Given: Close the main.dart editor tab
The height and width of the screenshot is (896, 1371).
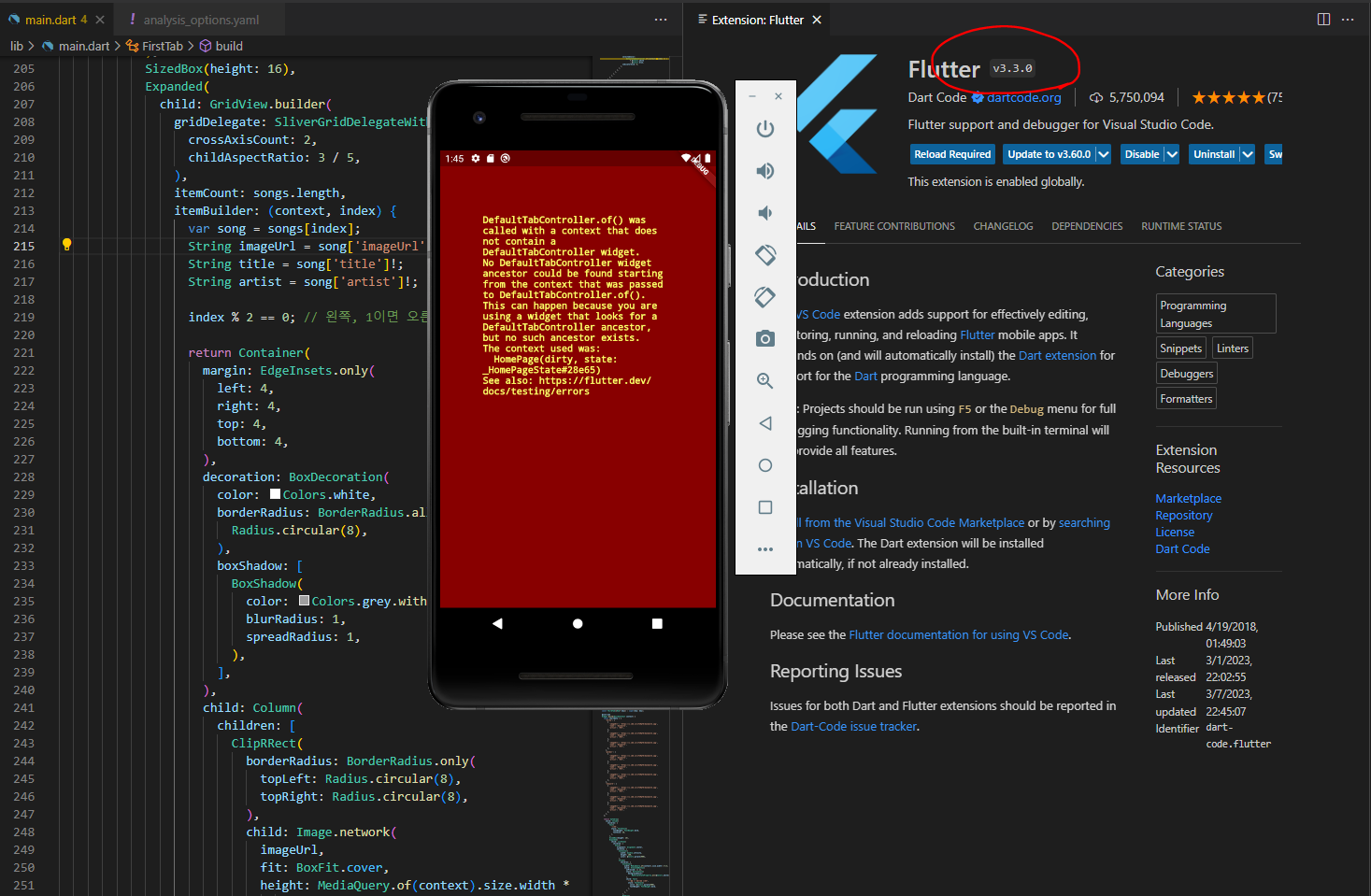Looking at the screenshot, I should pyautogui.click(x=100, y=20).
